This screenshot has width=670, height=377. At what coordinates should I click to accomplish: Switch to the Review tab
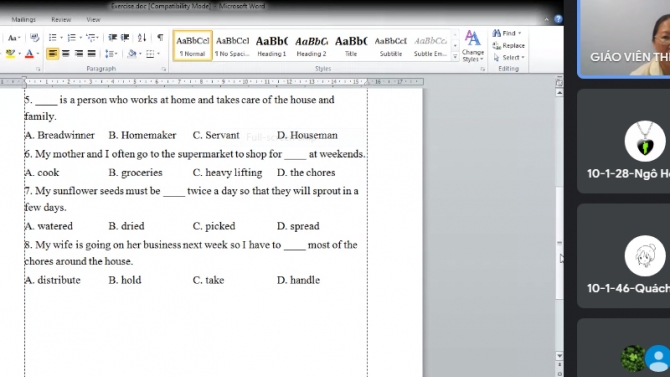[61, 20]
